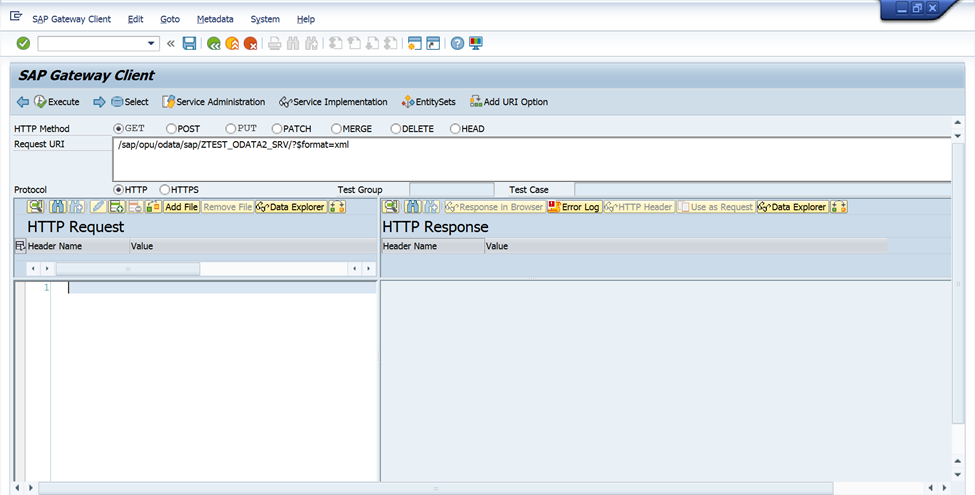Click the red Cancel icon

pos(251,44)
